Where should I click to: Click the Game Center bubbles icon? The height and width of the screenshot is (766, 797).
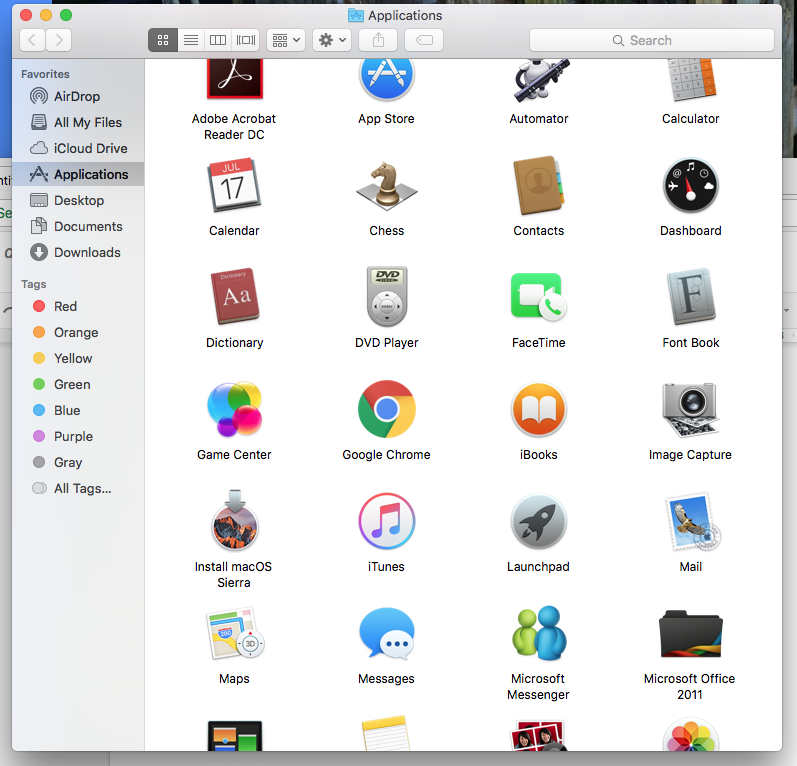pyautogui.click(x=234, y=409)
